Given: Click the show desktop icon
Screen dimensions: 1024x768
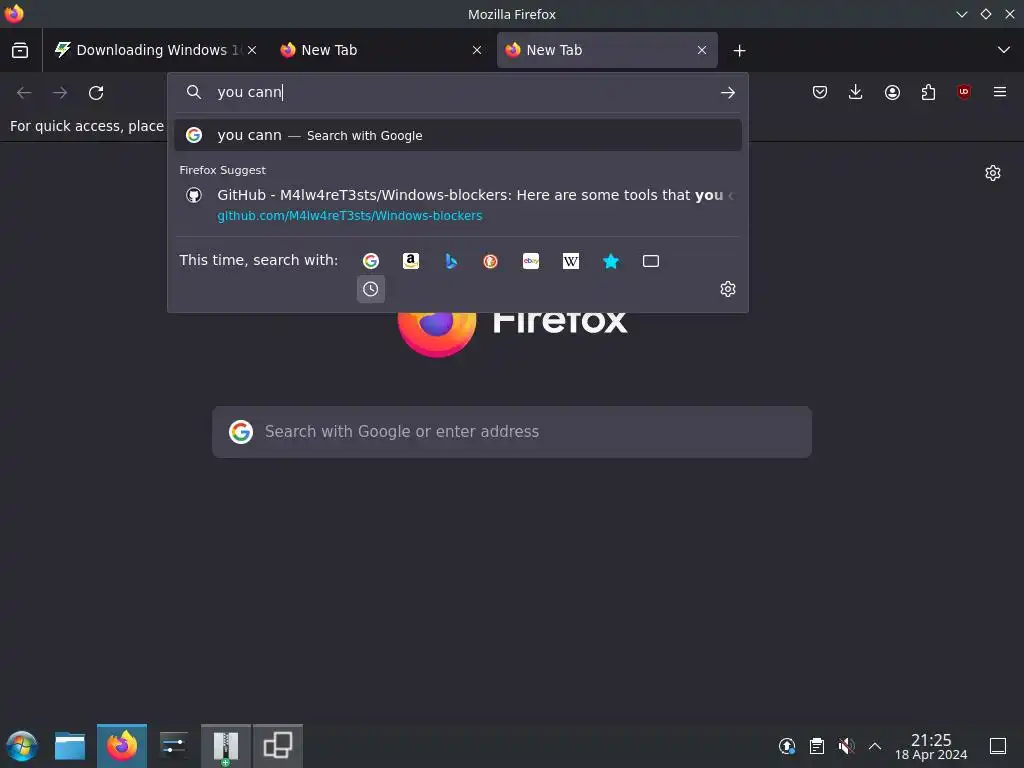Looking at the screenshot, I should click(998, 746).
